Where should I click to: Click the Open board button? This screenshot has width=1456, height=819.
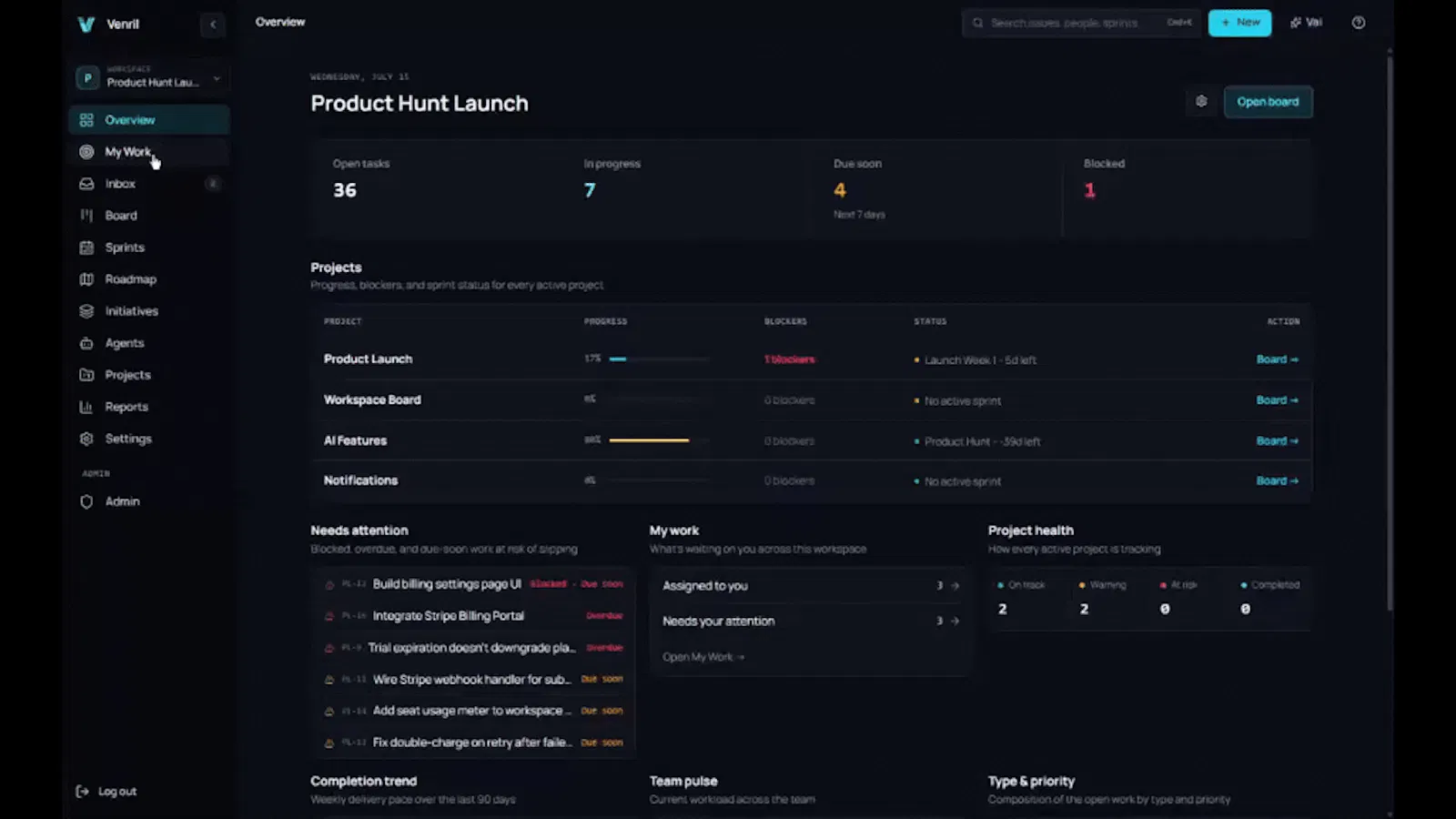pyautogui.click(x=1268, y=102)
